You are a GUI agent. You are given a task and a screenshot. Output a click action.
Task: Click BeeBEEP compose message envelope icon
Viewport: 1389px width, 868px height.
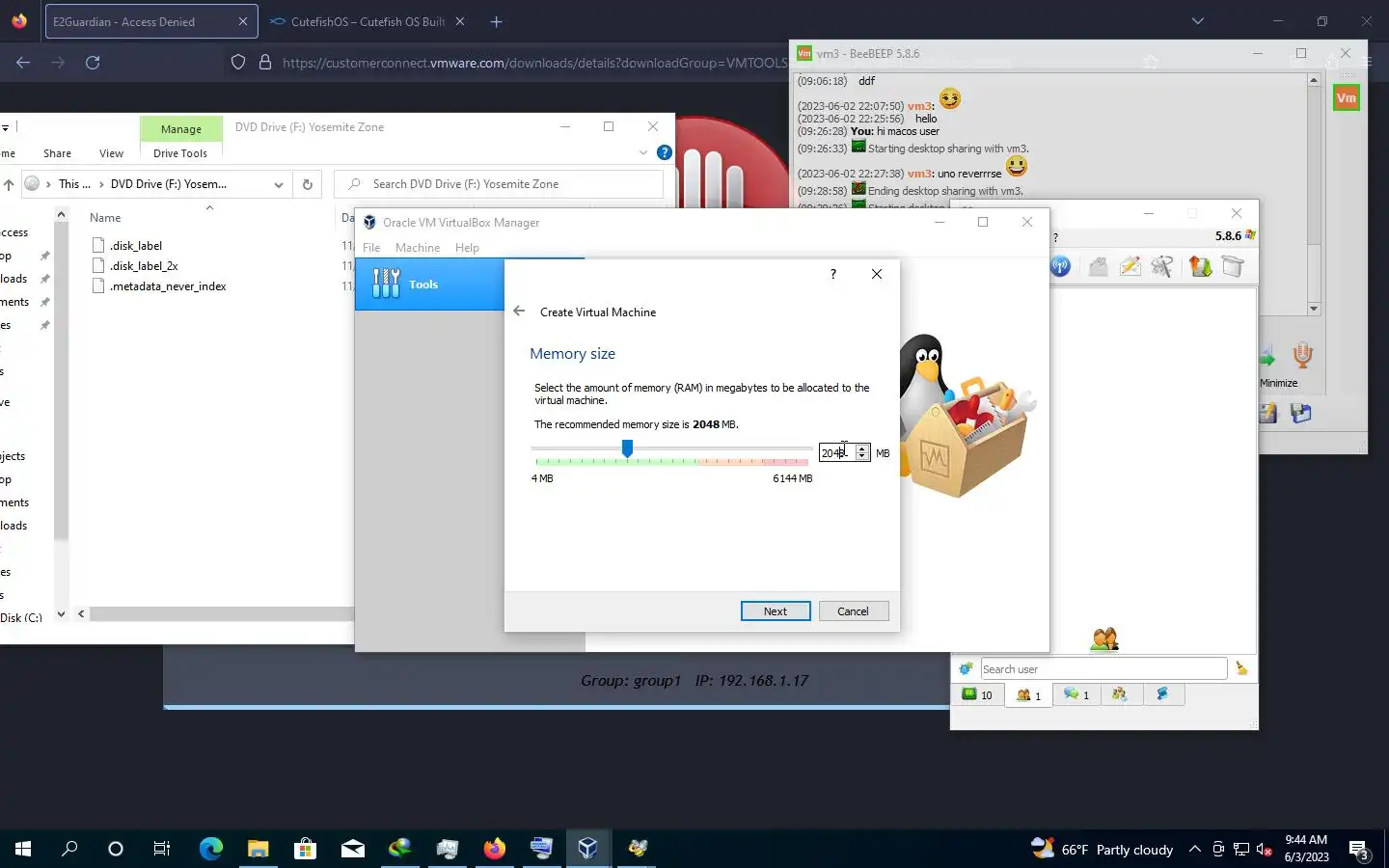(x=1130, y=267)
